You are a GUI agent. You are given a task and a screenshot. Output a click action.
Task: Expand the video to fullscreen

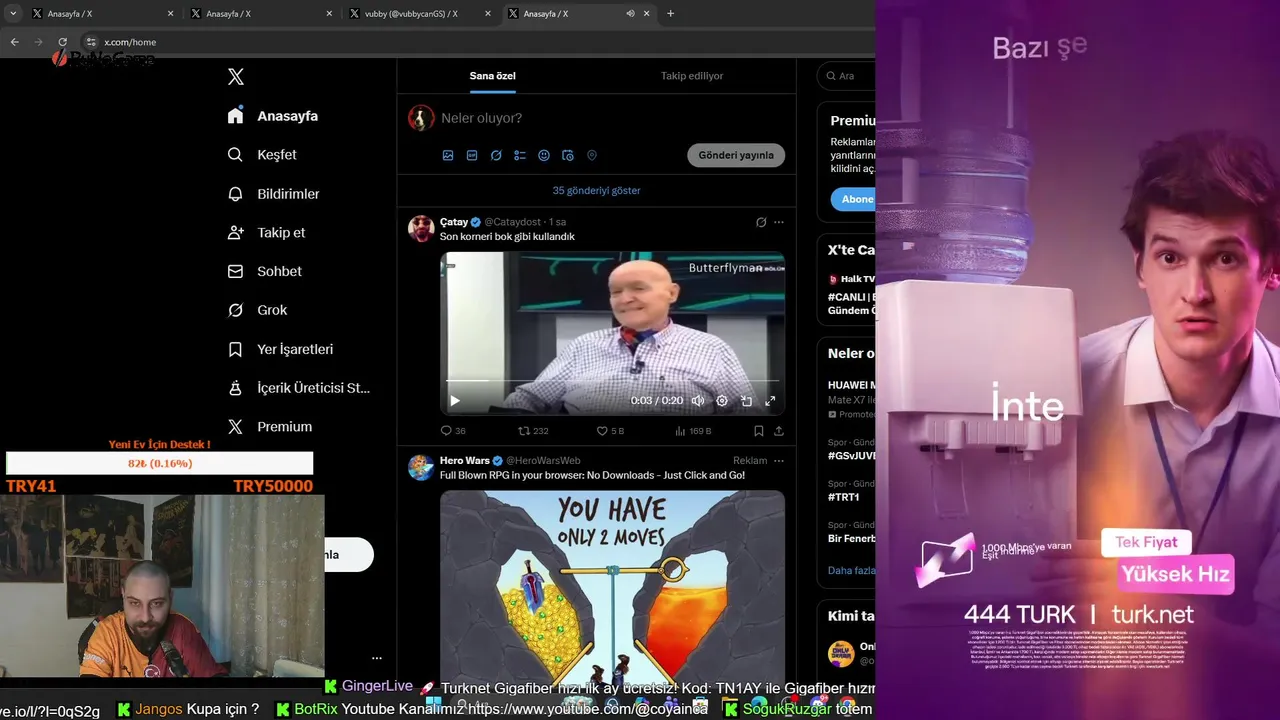(x=770, y=401)
